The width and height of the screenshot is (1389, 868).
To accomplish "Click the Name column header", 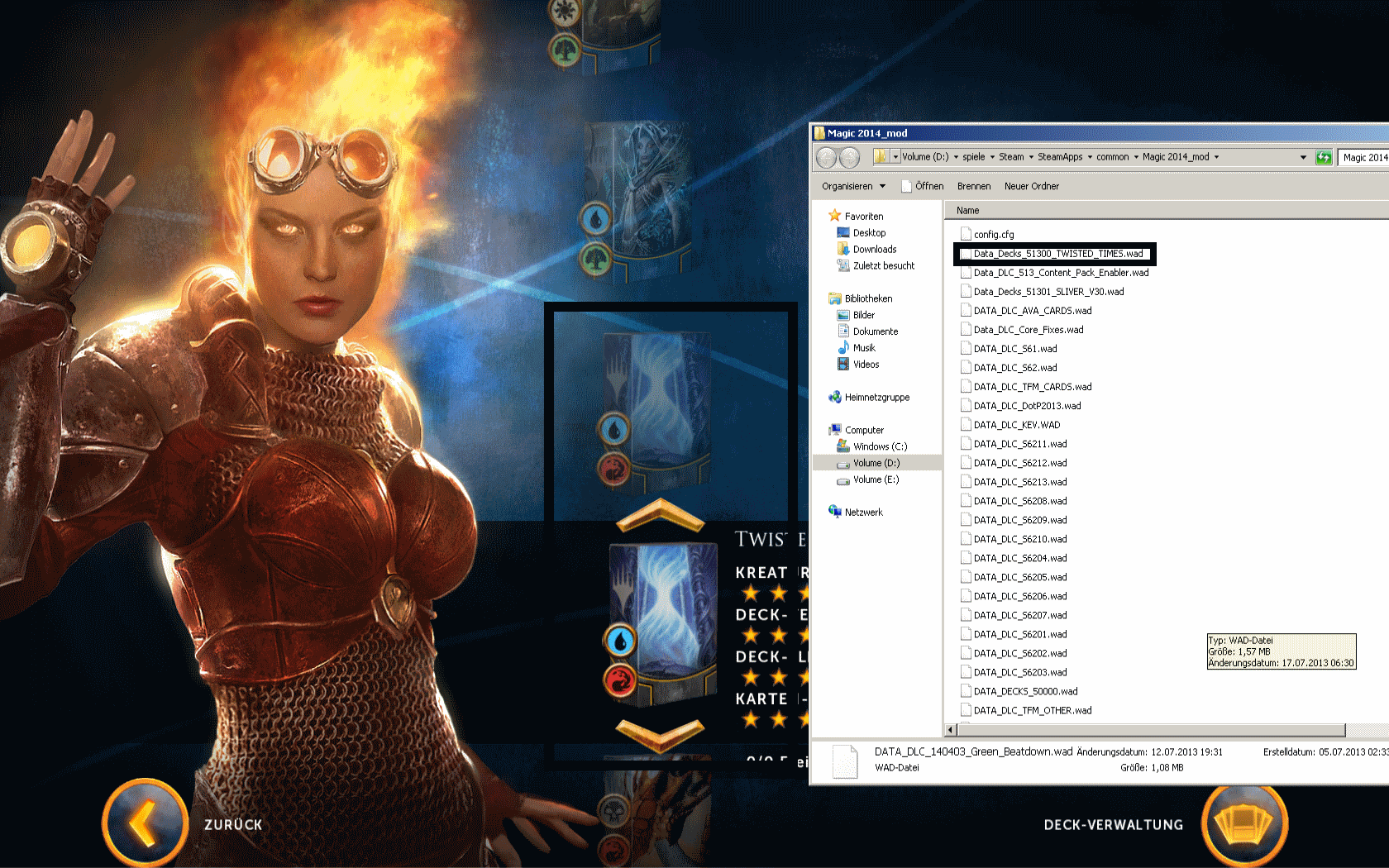I will point(967,211).
